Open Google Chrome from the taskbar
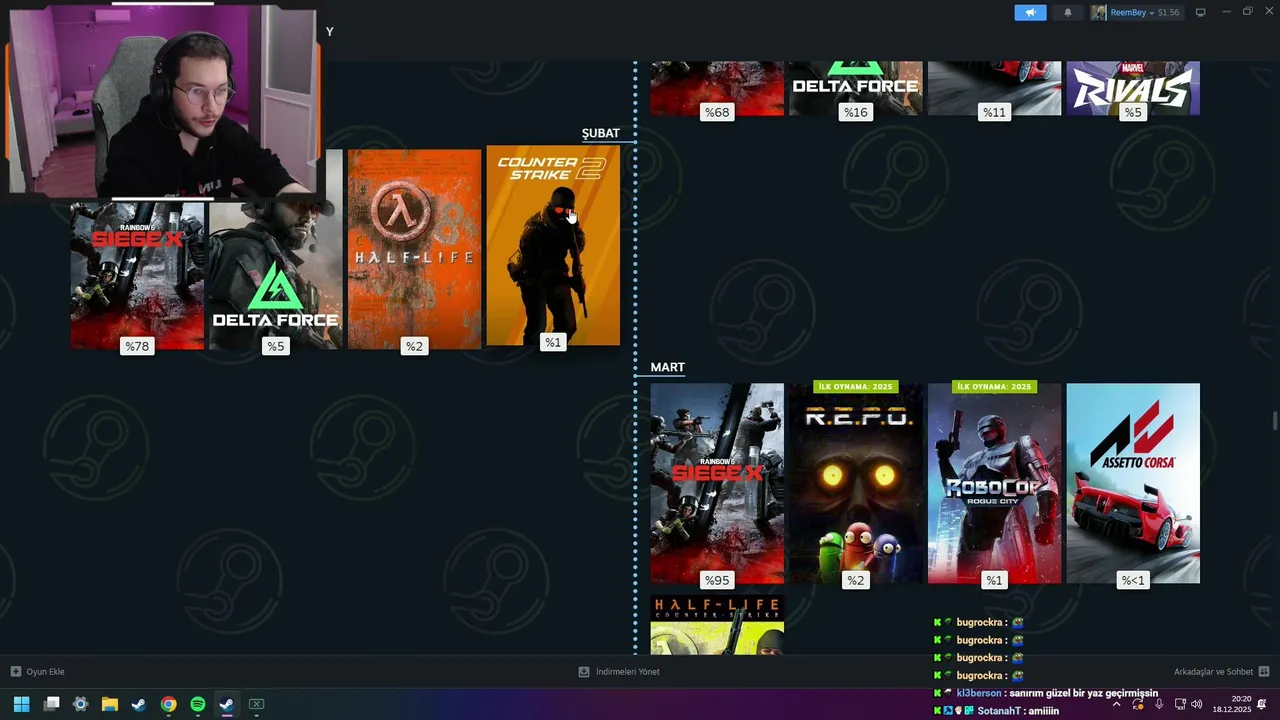 coord(168,704)
